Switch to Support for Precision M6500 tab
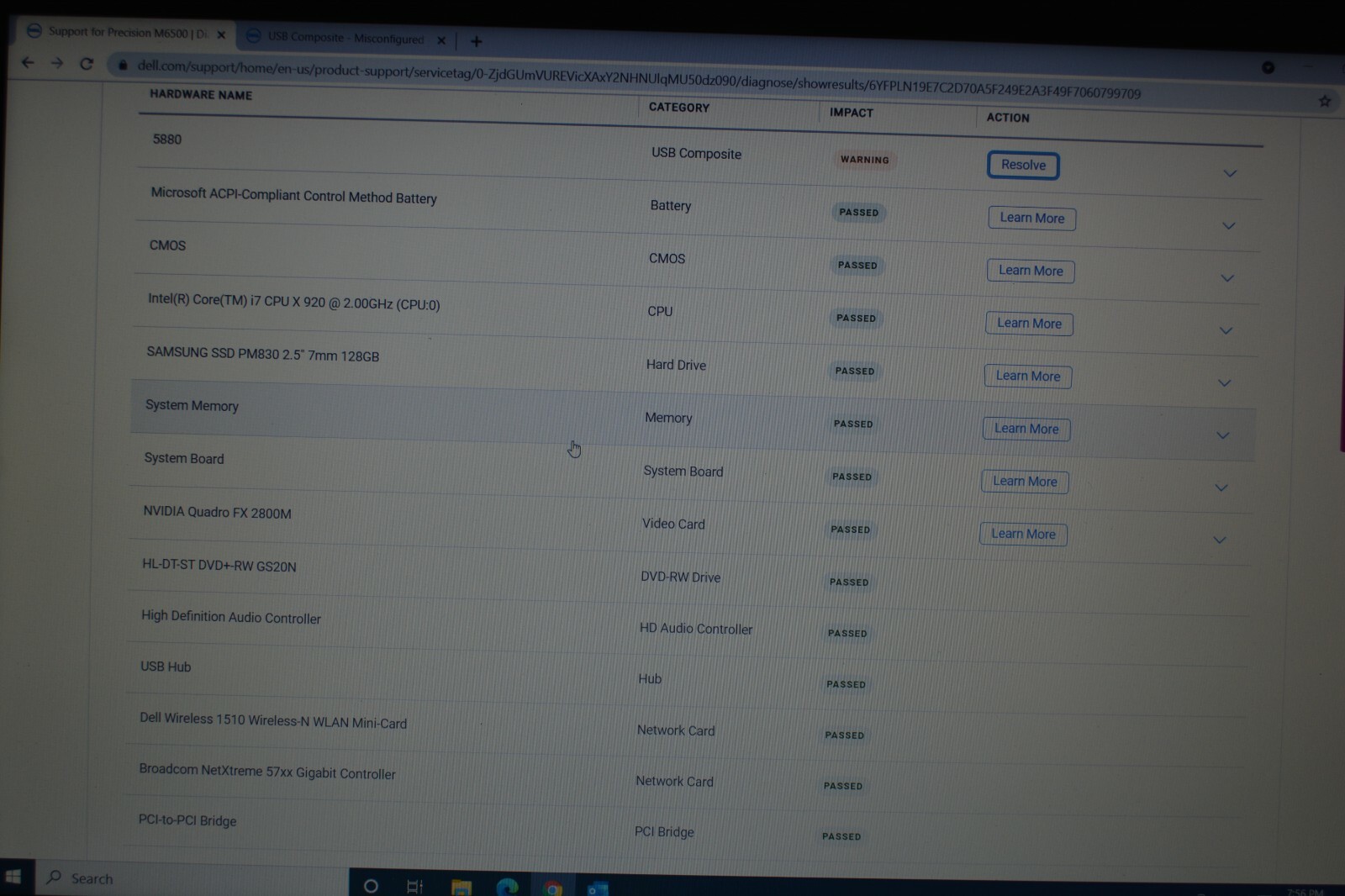1345x896 pixels. point(126,33)
